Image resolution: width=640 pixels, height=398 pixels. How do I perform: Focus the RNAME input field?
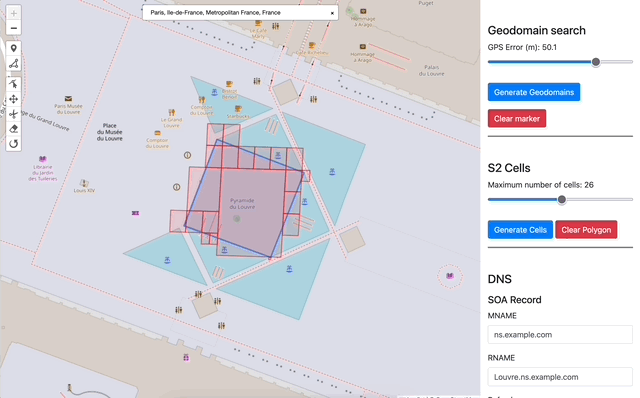(x=560, y=377)
